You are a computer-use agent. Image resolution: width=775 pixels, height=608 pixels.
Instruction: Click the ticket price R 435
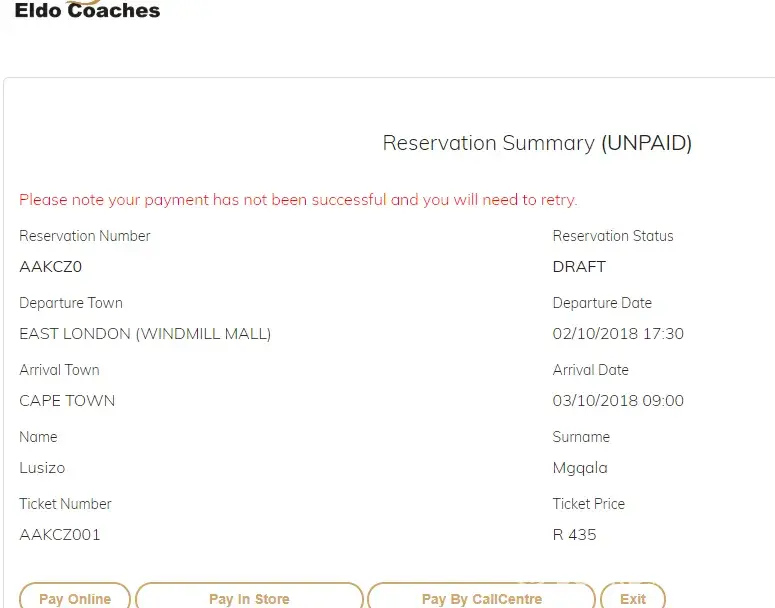click(x=574, y=535)
